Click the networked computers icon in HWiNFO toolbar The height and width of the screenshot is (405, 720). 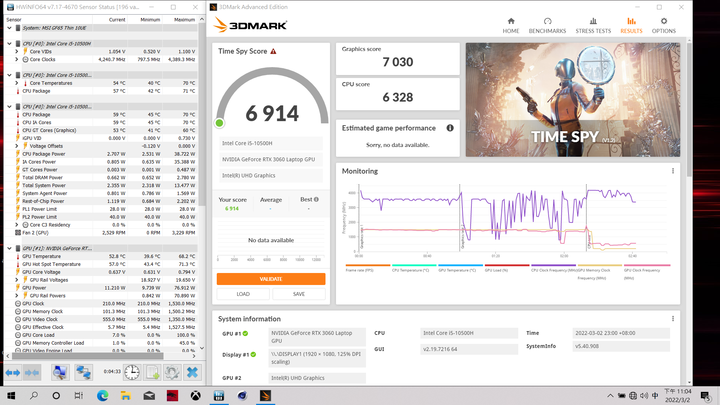[x=83, y=372]
